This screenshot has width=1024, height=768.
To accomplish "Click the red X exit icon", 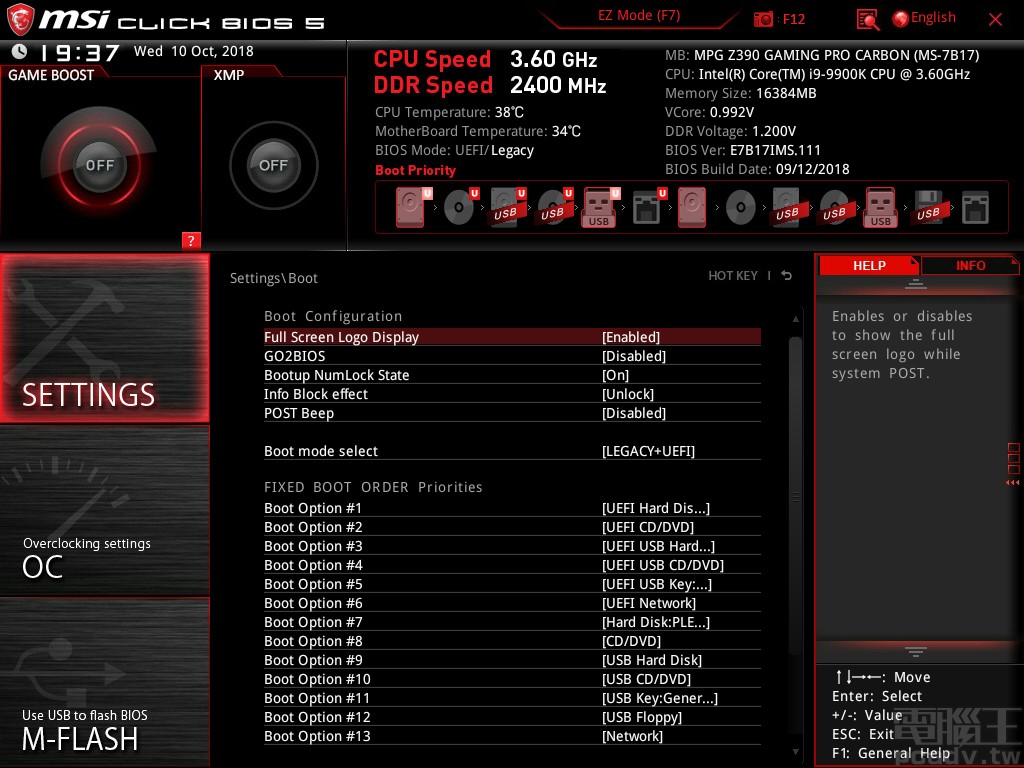I will pyautogui.click(x=995, y=20).
